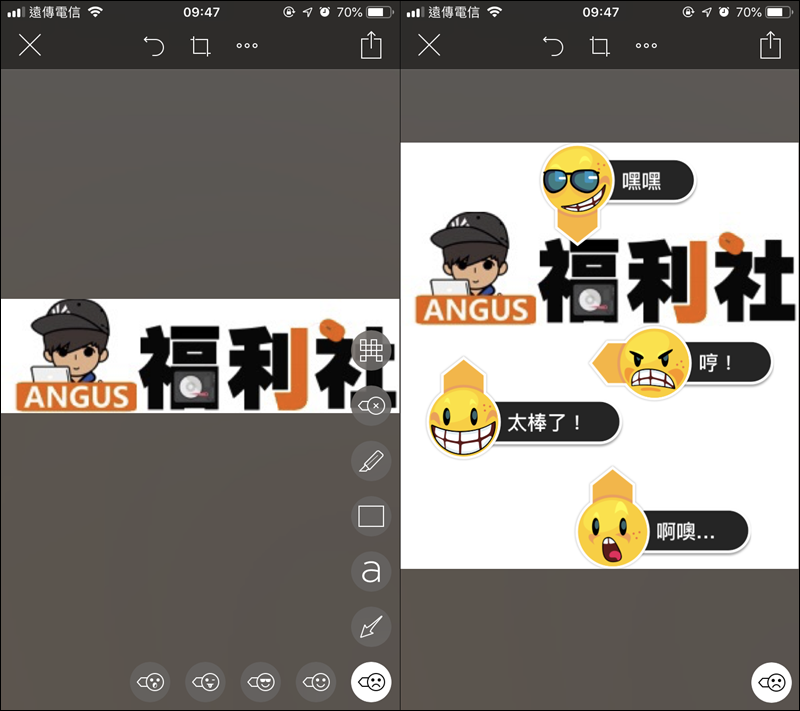Pick the surprised face sticker option
This screenshot has height=711, width=800.
[151, 683]
